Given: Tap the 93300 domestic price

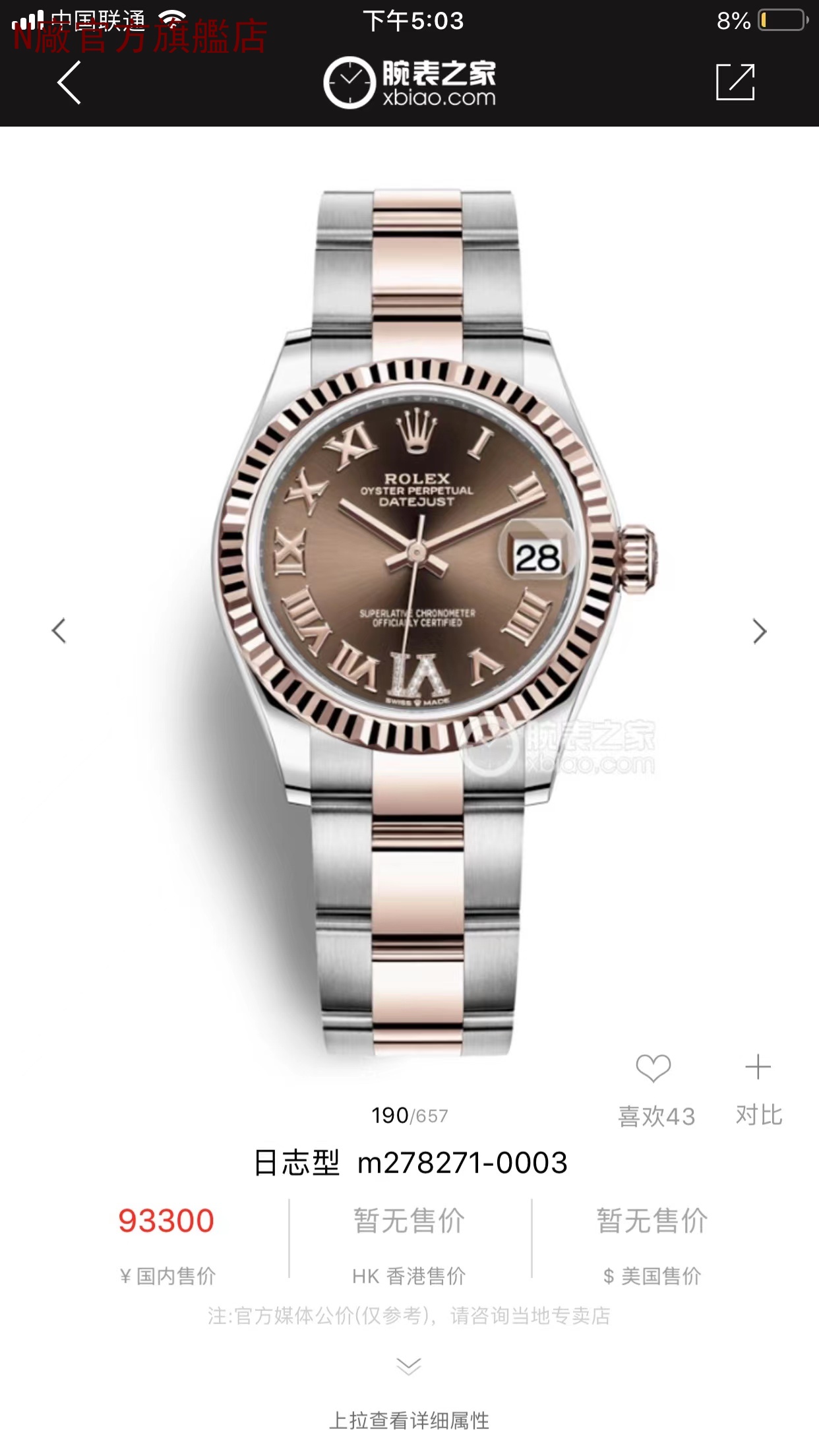Looking at the screenshot, I should tap(166, 1221).
